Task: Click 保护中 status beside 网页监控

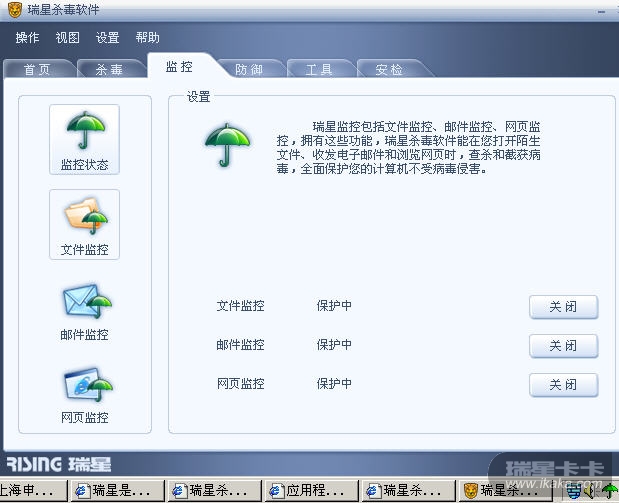Action: (334, 383)
